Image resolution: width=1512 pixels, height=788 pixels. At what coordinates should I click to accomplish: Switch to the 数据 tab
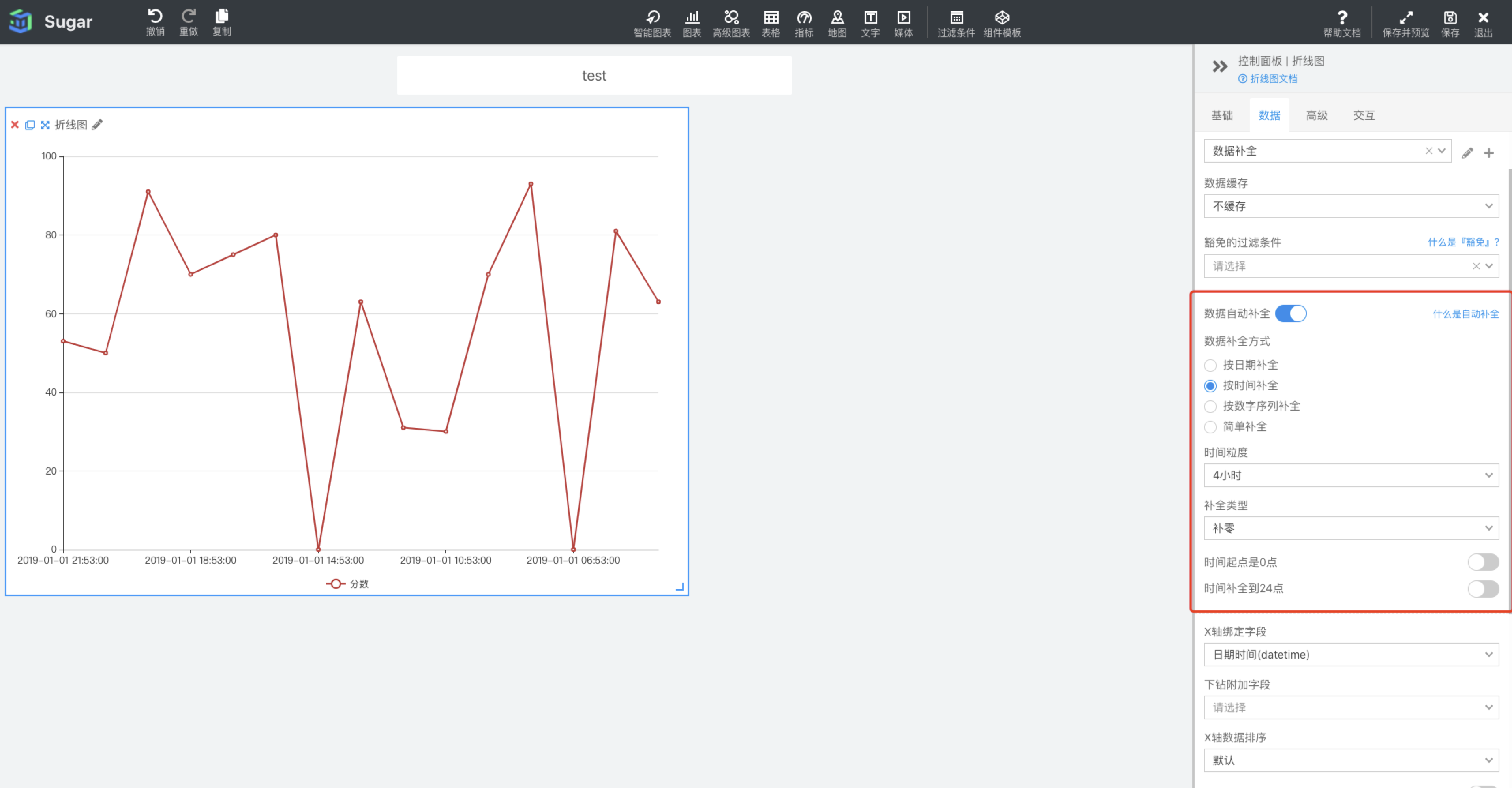coord(1269,115)
